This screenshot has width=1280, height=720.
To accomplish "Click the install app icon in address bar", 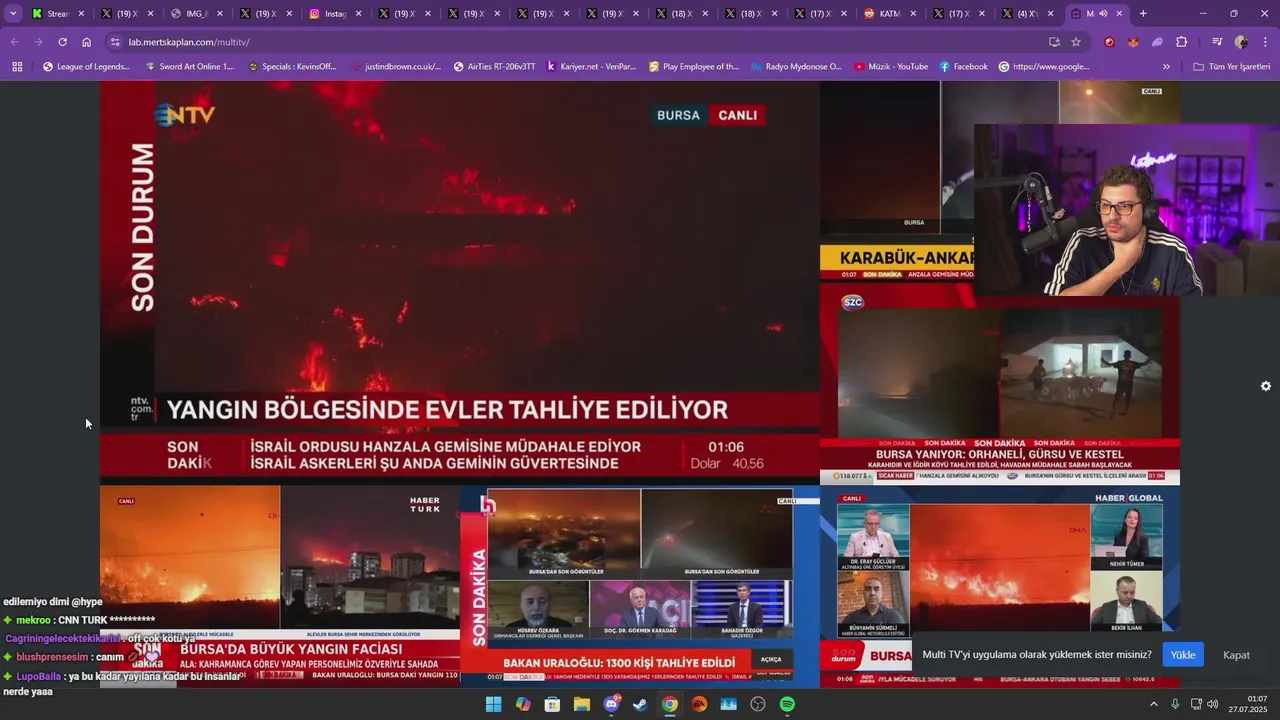I will pos(1054,42).
